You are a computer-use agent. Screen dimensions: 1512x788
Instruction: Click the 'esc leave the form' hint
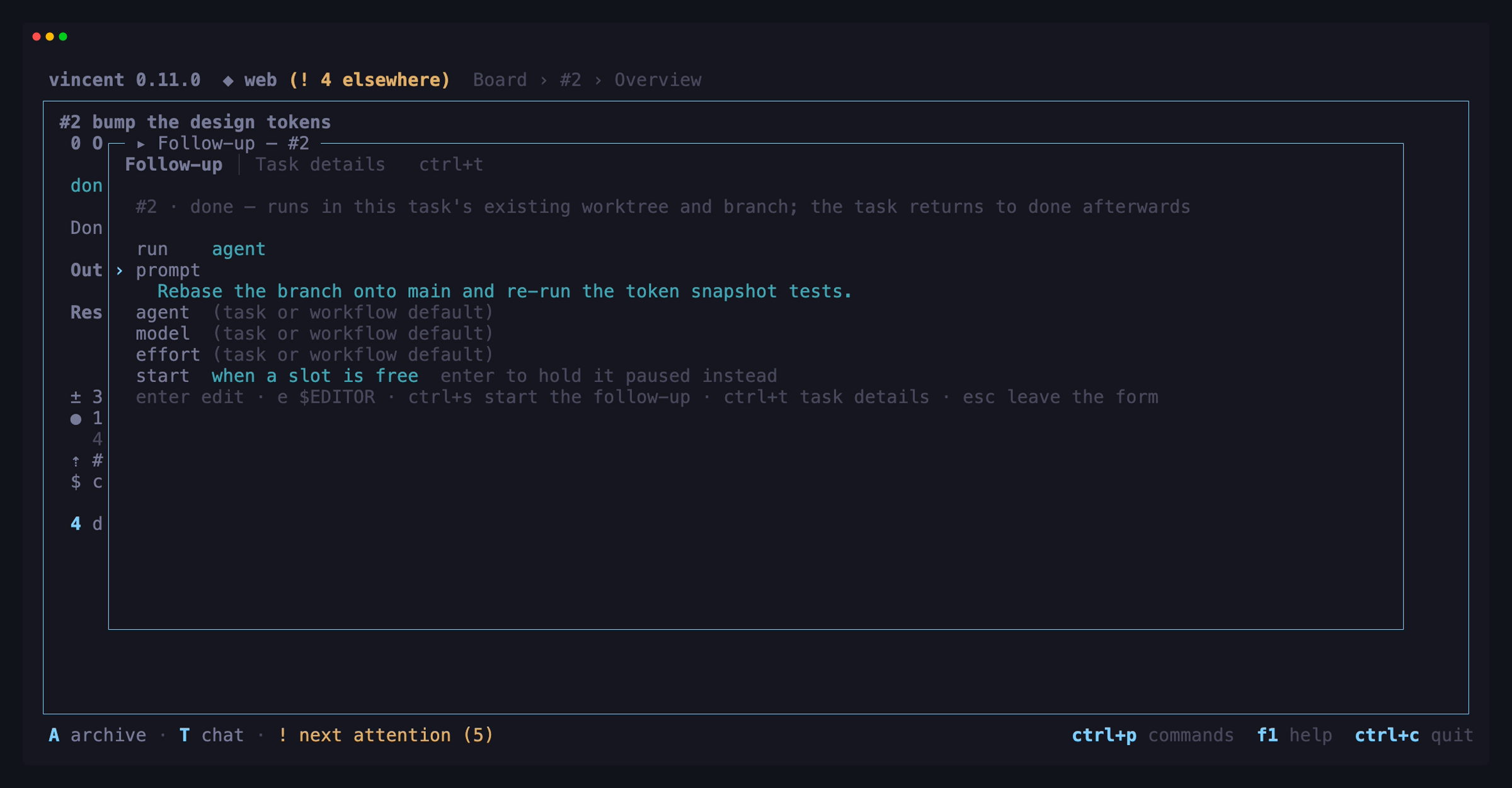1060,397
